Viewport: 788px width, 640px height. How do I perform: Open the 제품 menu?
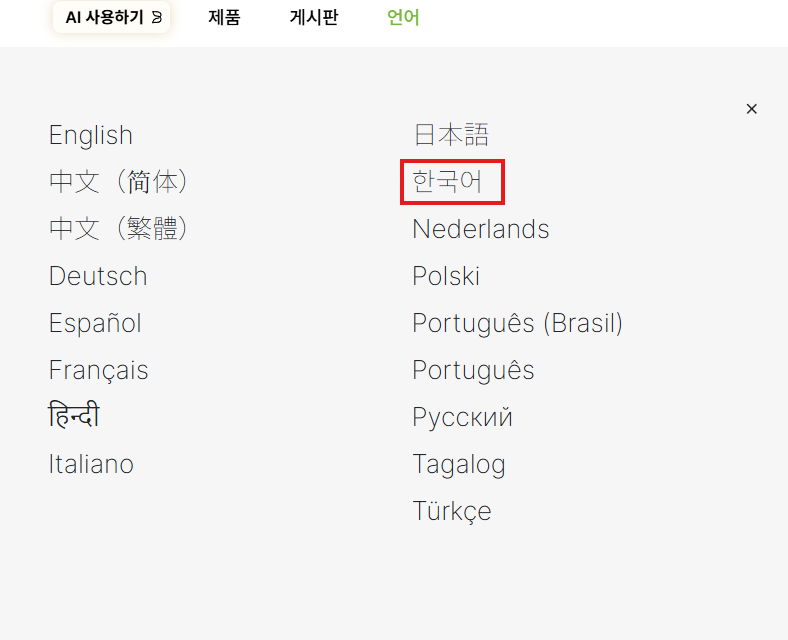(x=224, y=18)
